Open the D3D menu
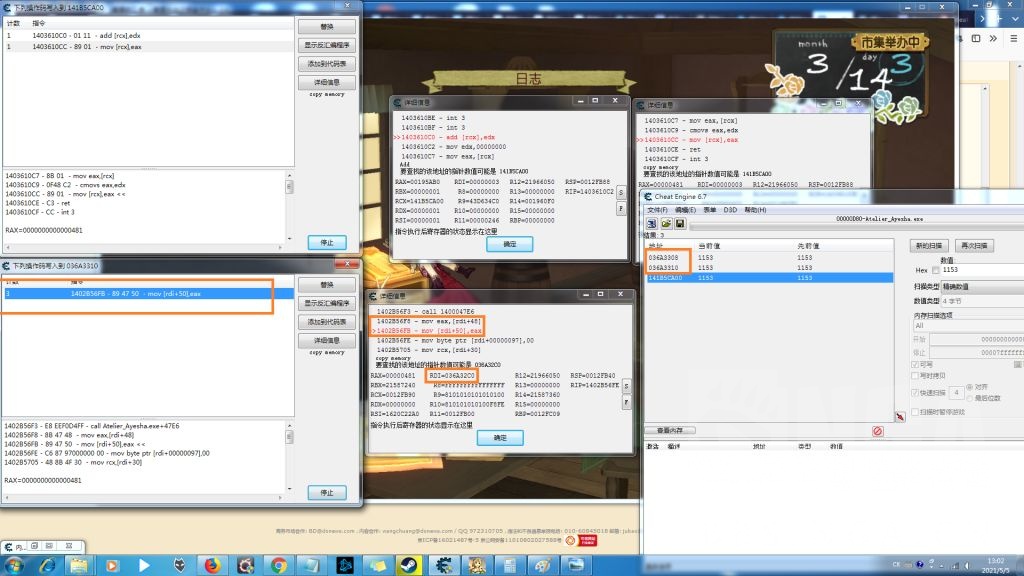The image size is (1024, 576). 731,208
